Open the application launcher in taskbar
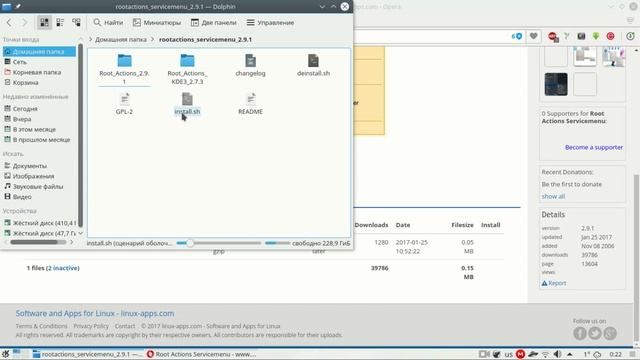The height and width of the screenshot is (360, 640). point(5,354)
